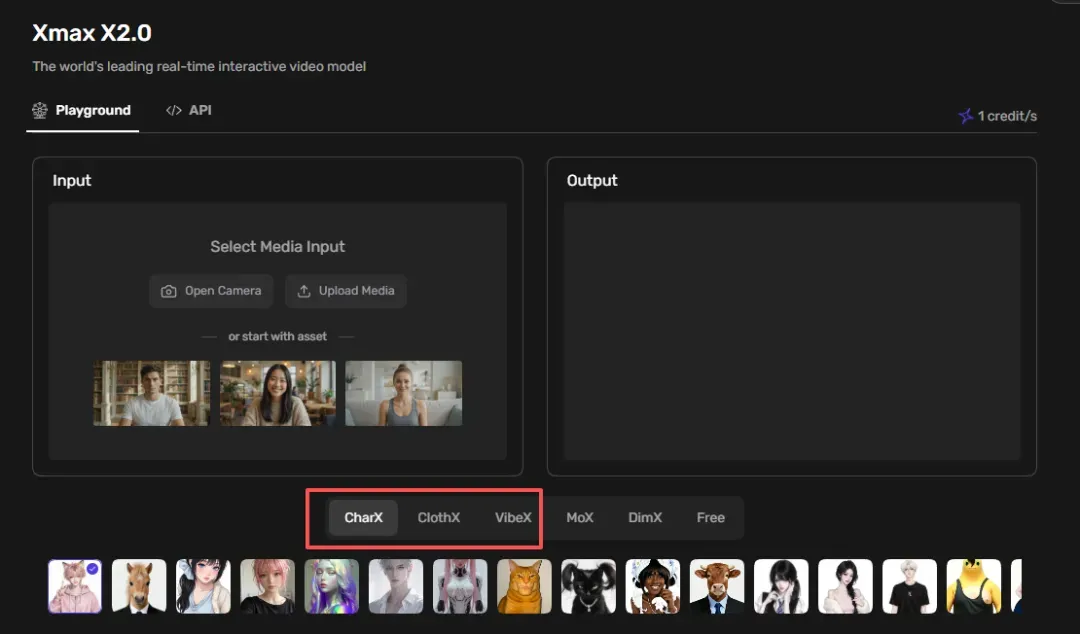Choose the yellow duck avatar

pyautogui.click(x=974, y=586)
